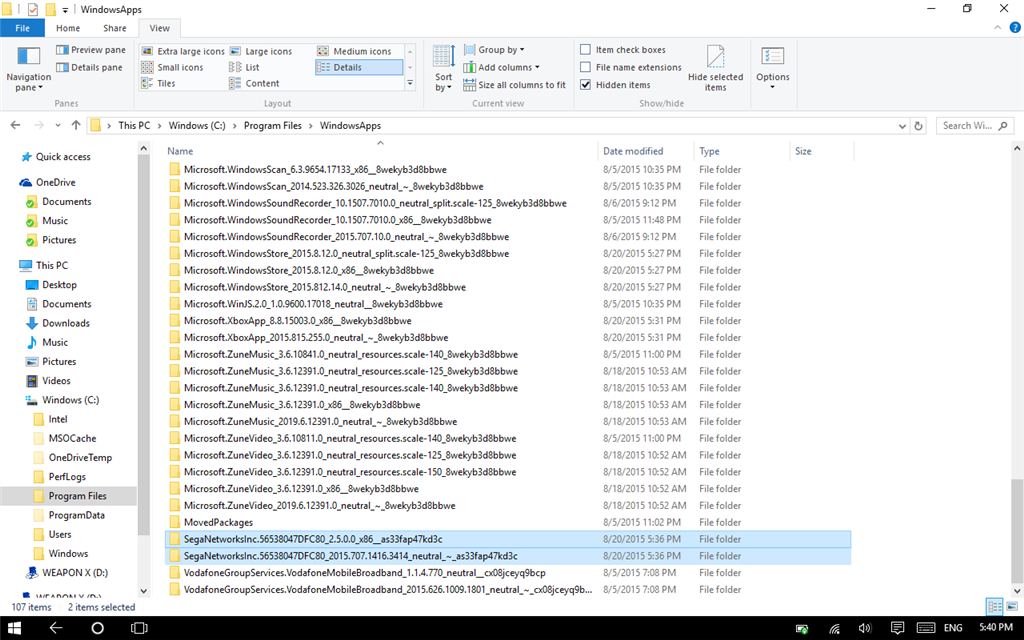The image size is (1024, 640).
Task: Open the volume control in system tray
Action: coord(865,628)
